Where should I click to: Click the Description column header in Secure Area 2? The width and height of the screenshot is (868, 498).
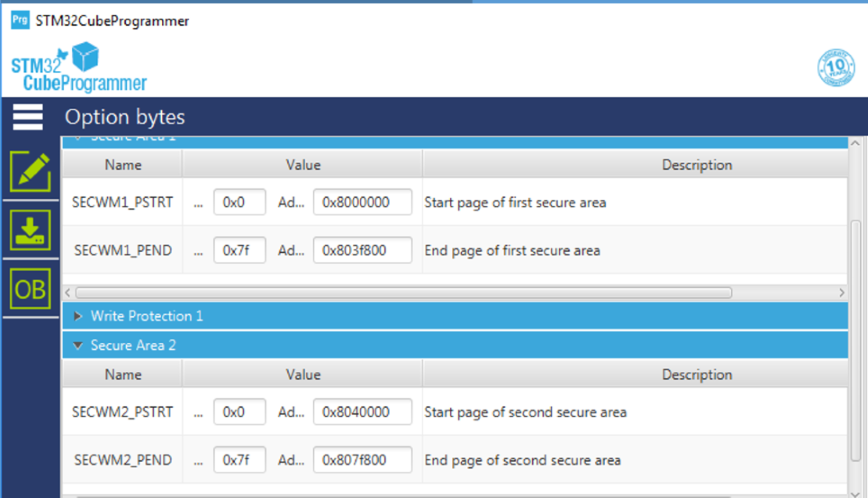point(696,375)
